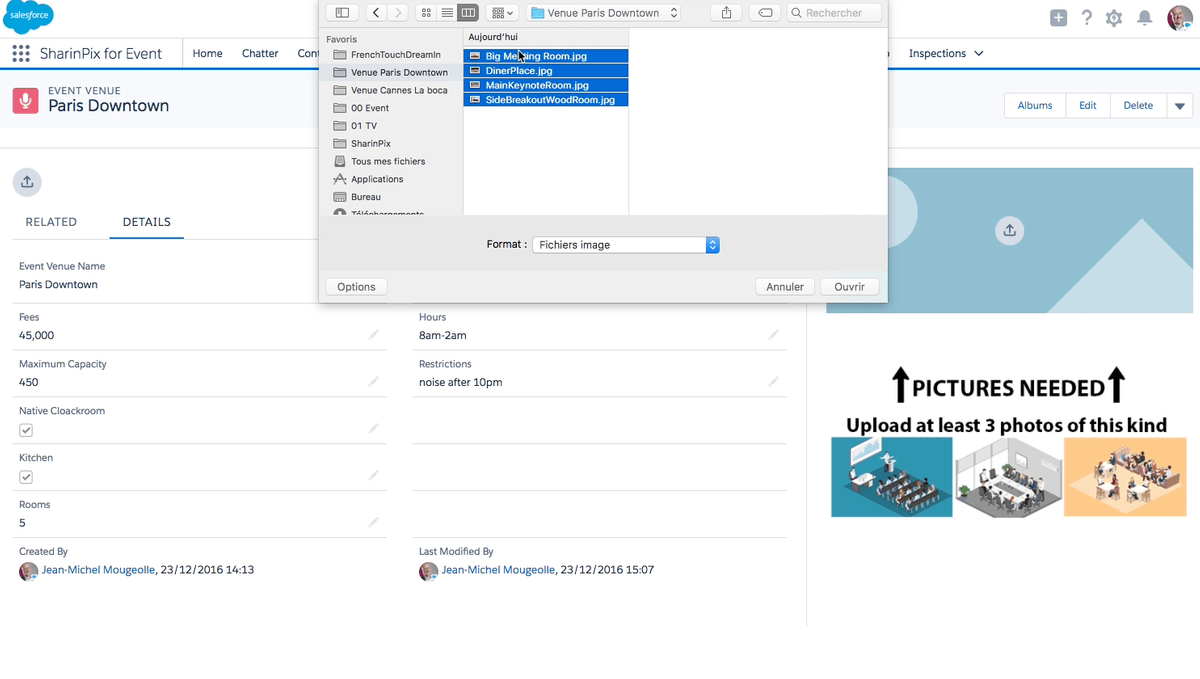Click the Albums button
The width and height of the screenshot is (1200, 679).
pos(1035,106)
